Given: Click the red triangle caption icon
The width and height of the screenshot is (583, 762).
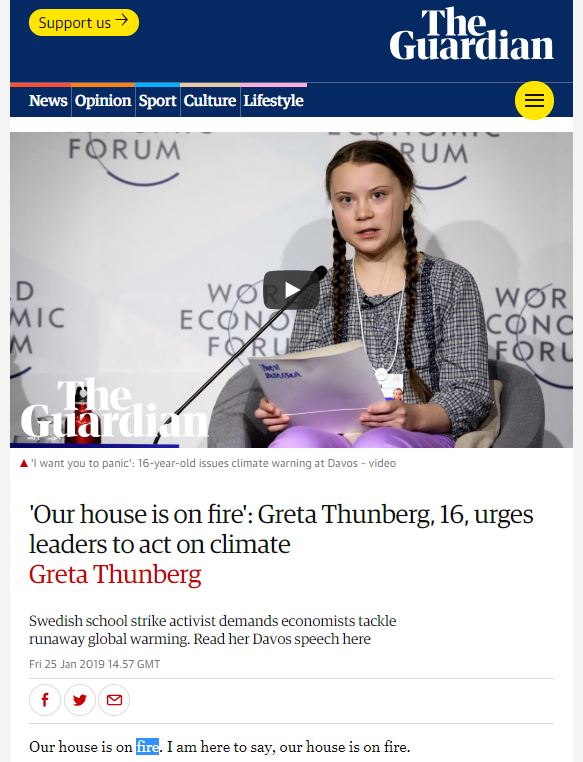Looking at the screenshot, I should pyautogui.click(x=24, y=463).
